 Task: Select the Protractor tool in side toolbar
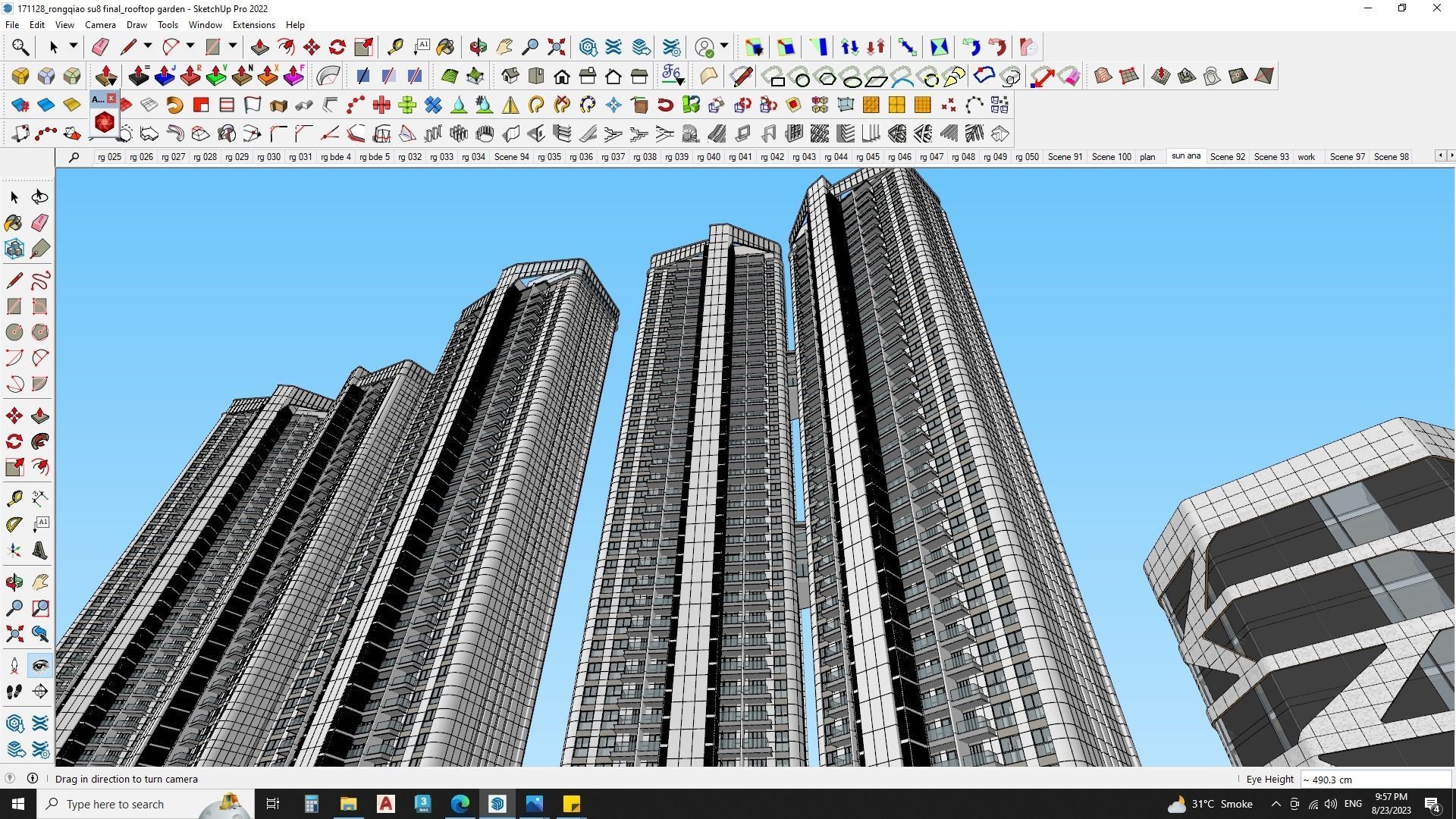[x=14, y=525]
